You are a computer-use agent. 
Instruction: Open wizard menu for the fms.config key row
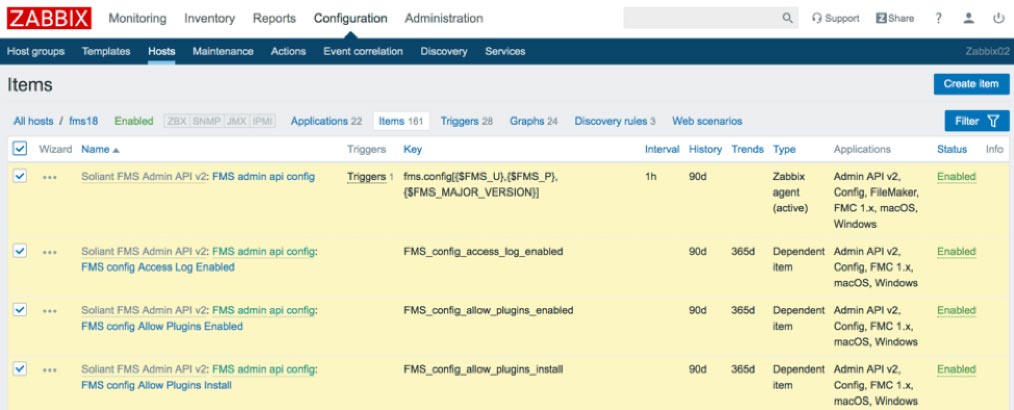click(x=50, y=177)
